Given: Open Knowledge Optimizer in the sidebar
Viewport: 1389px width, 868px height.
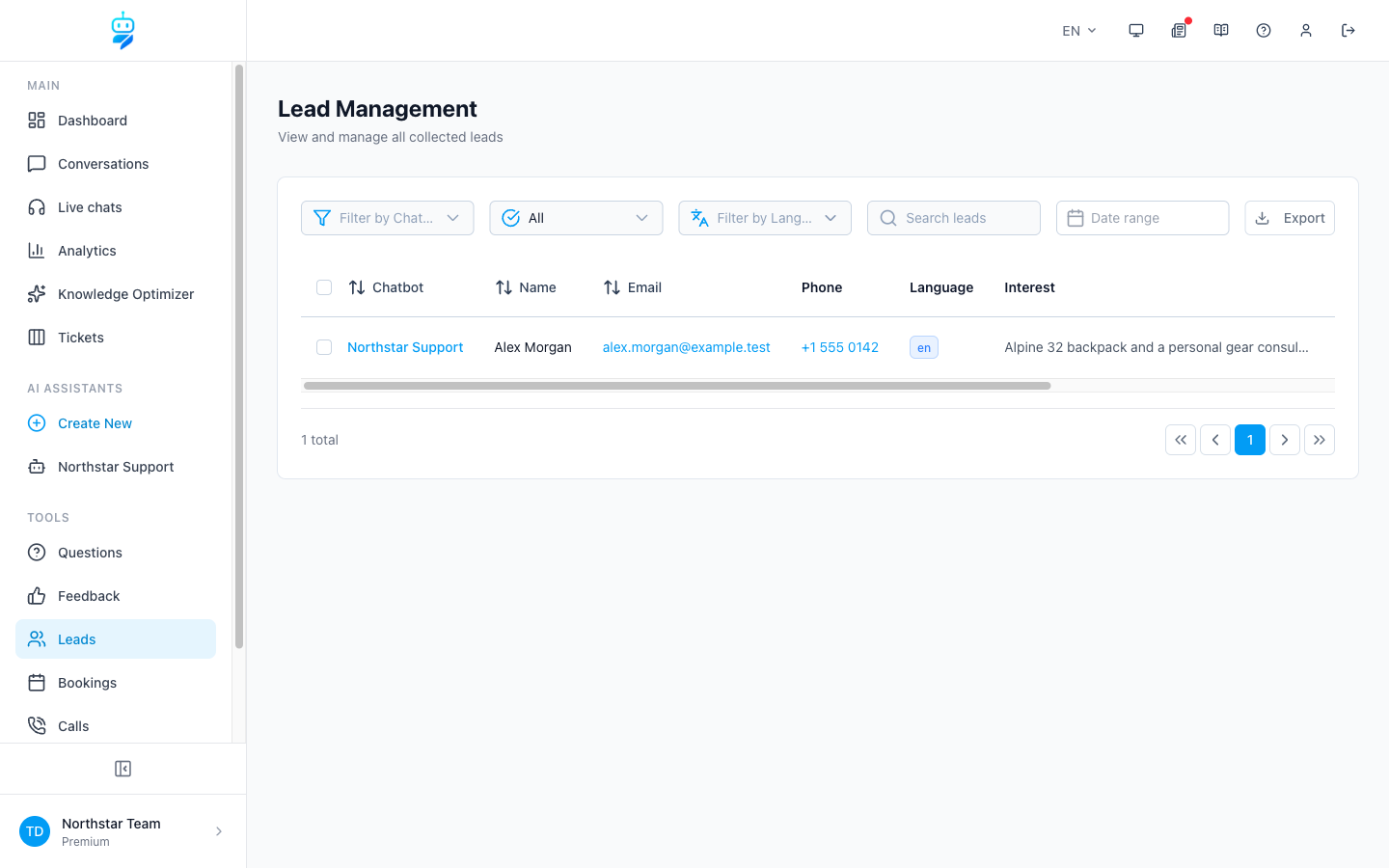Looking at the screenshot, I should coord(116,294).
